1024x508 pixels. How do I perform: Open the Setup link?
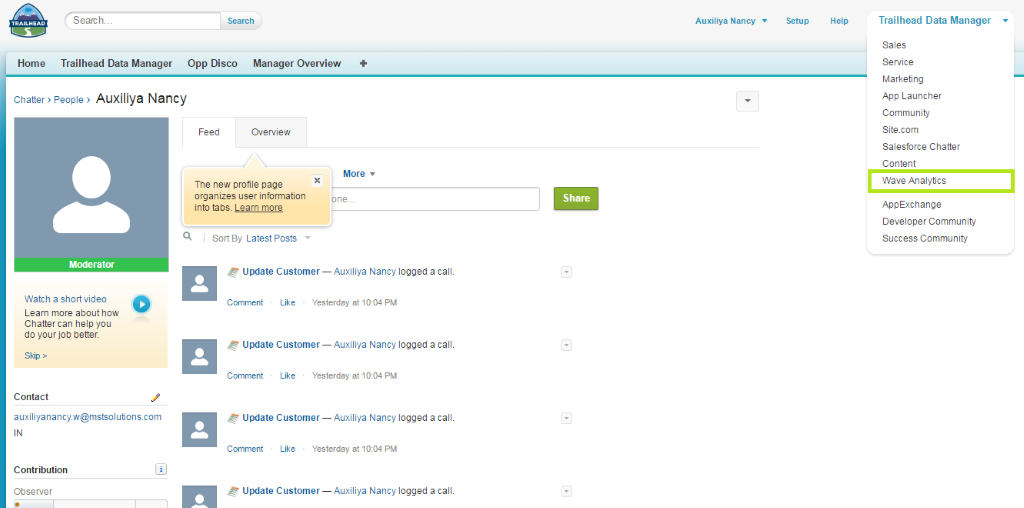click(797, 21)
